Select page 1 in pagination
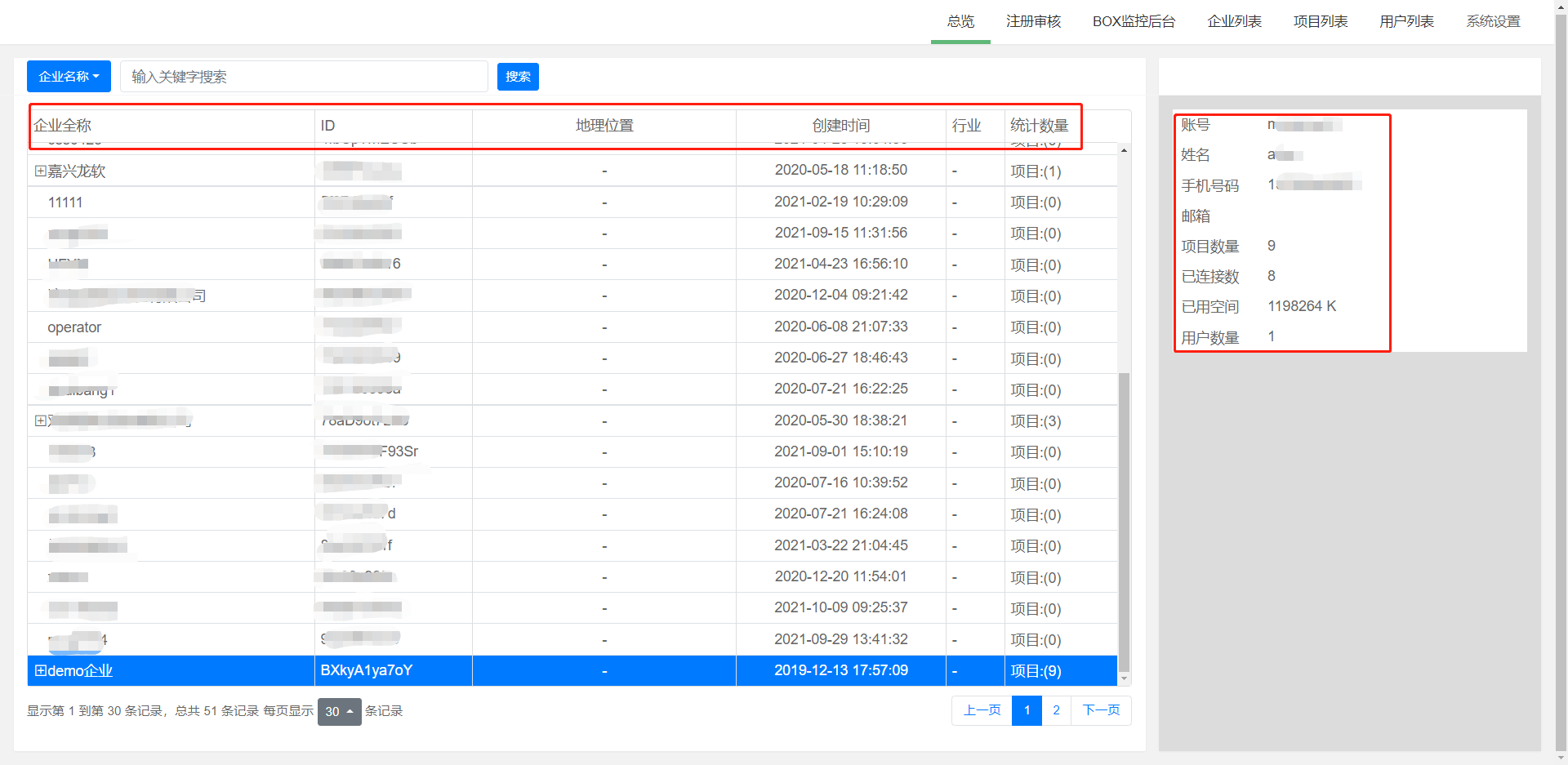 tap(1027, 710)
